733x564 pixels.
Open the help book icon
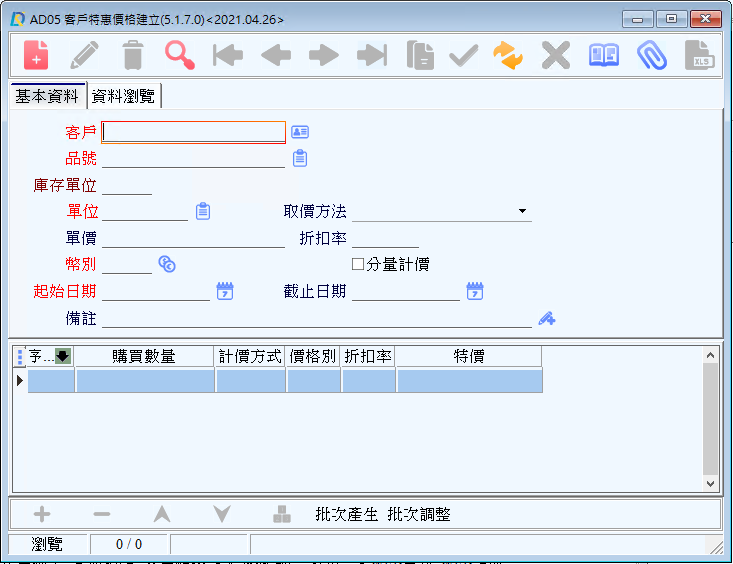(604, 55)
